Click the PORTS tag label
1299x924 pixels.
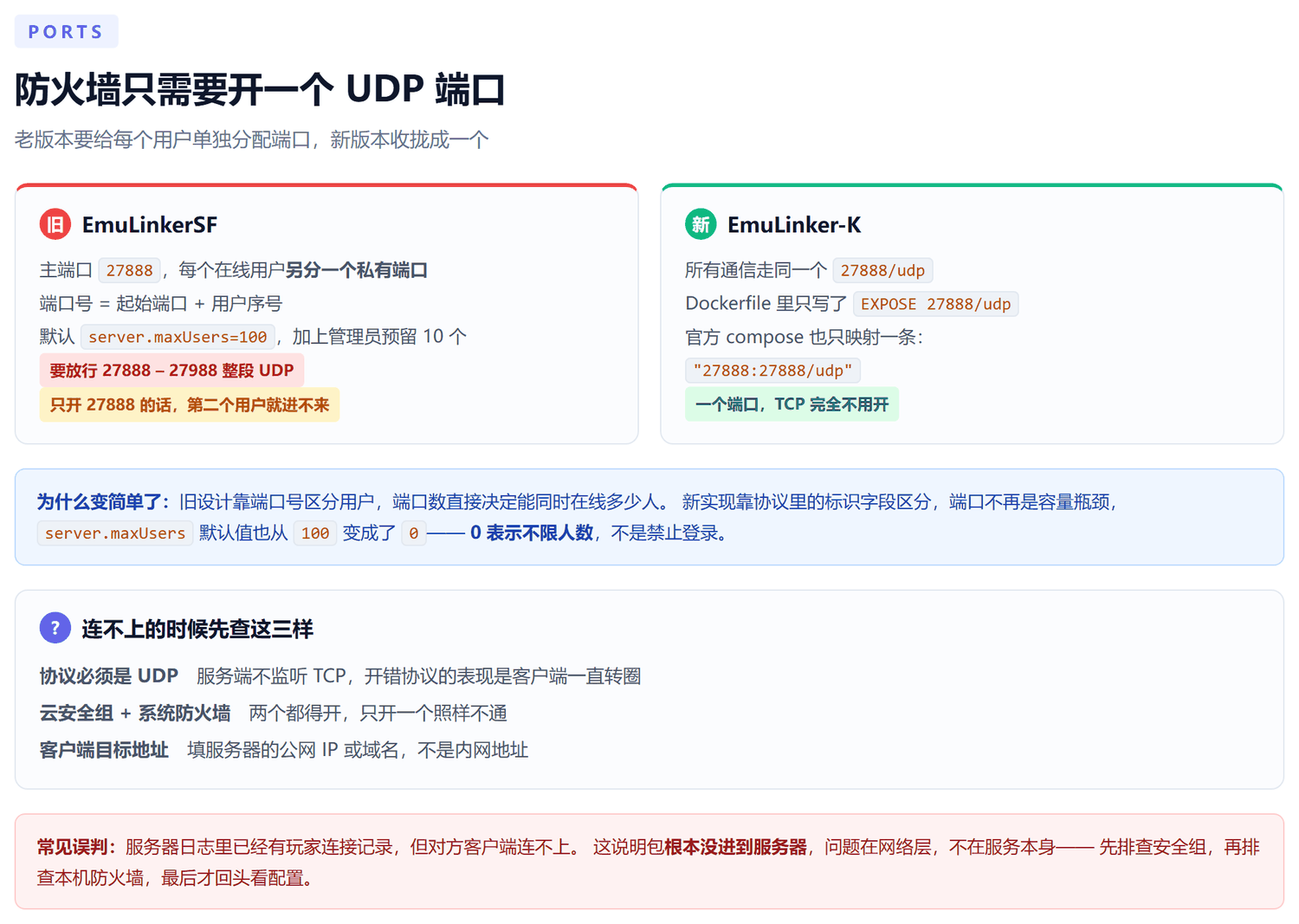click(67, 32)
